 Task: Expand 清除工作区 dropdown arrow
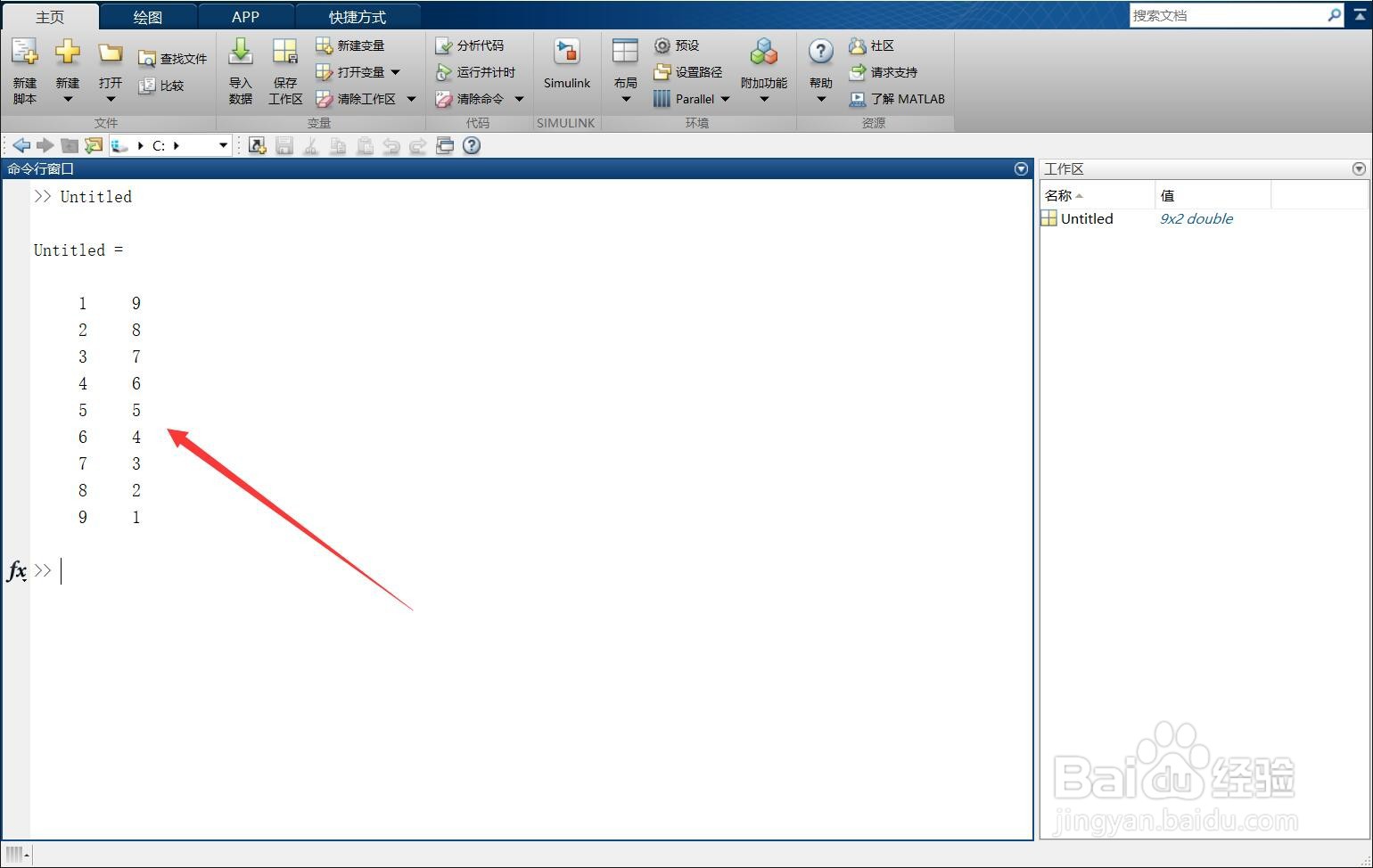pyautogui.click(x=411, y=99)
